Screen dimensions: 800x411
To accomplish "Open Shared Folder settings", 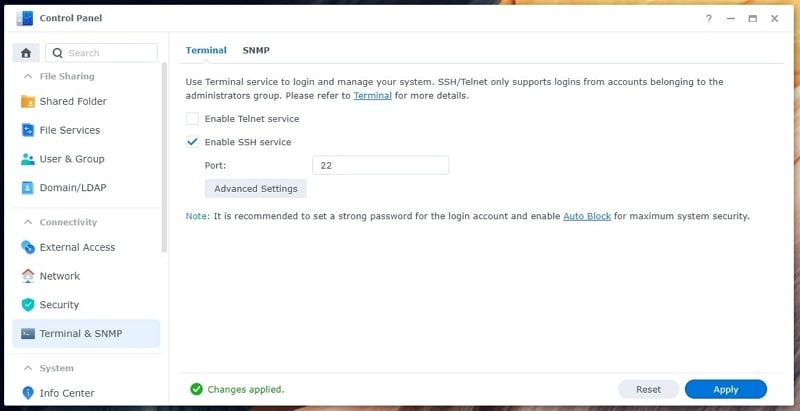I will pos(86,101).
